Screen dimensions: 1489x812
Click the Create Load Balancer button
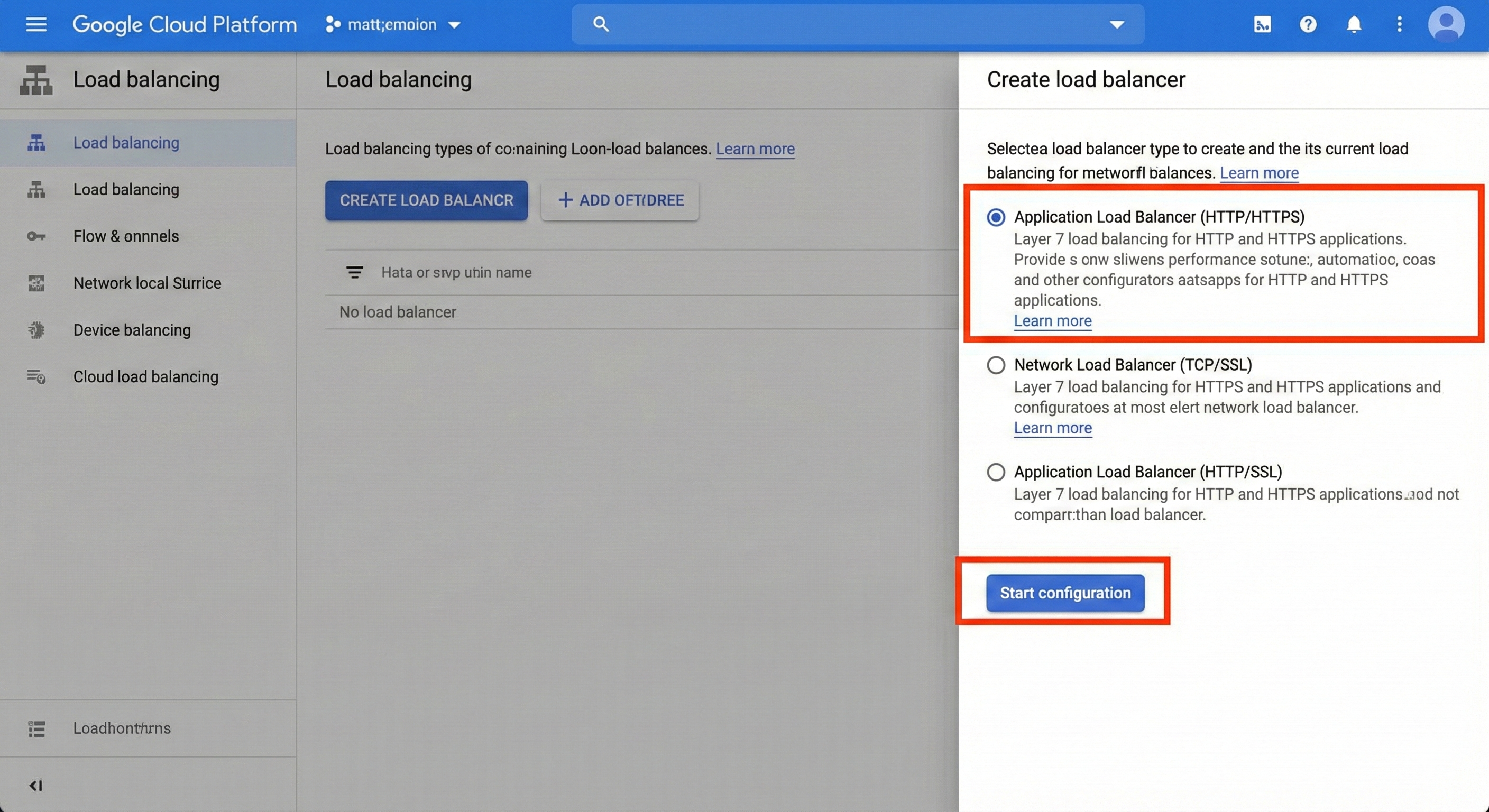pyautogui.click(x=426, y=200)
